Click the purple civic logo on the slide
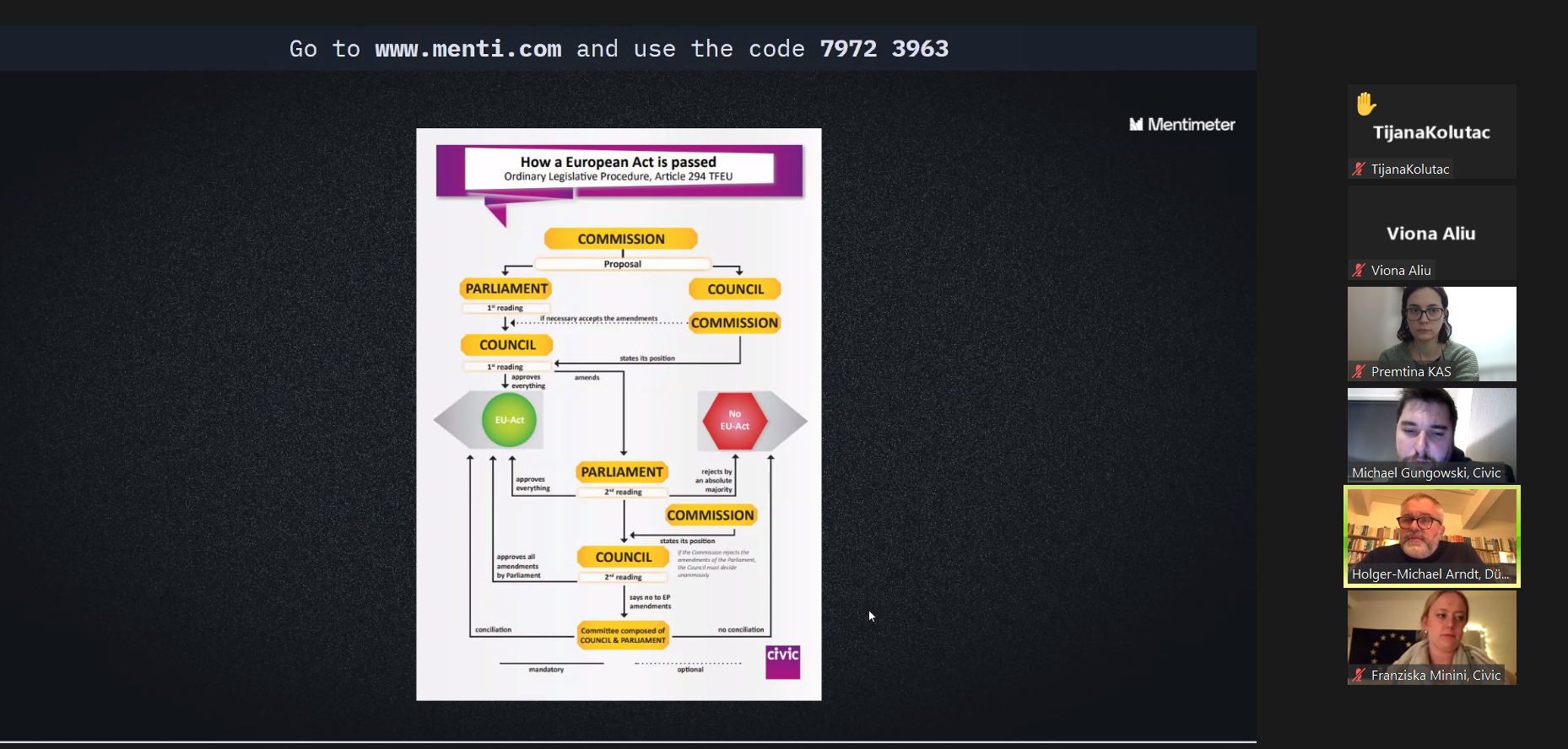 [782, 661]
